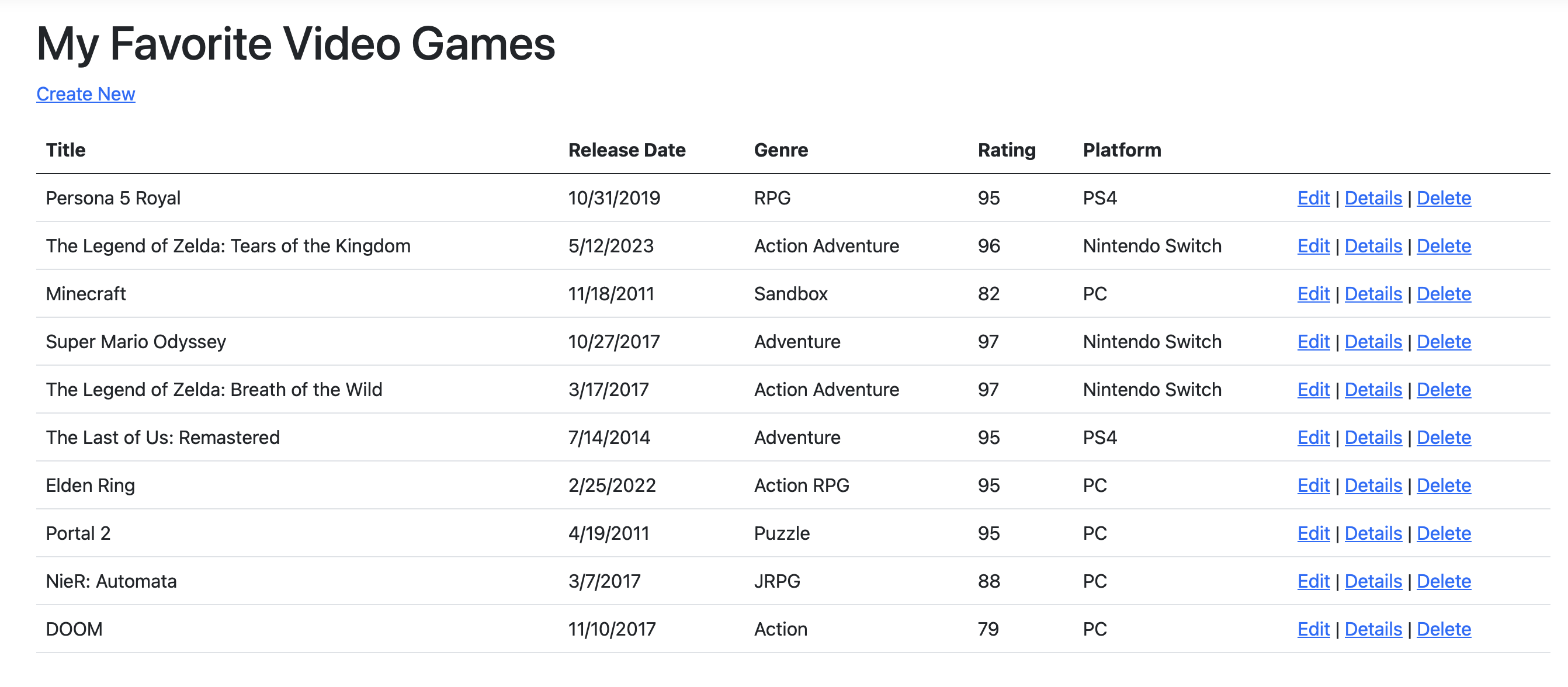Show Details for The Last of Us: Remastered
Image resolution: width=1568 pixels, height=687 pixels.
coord(1373,438)
